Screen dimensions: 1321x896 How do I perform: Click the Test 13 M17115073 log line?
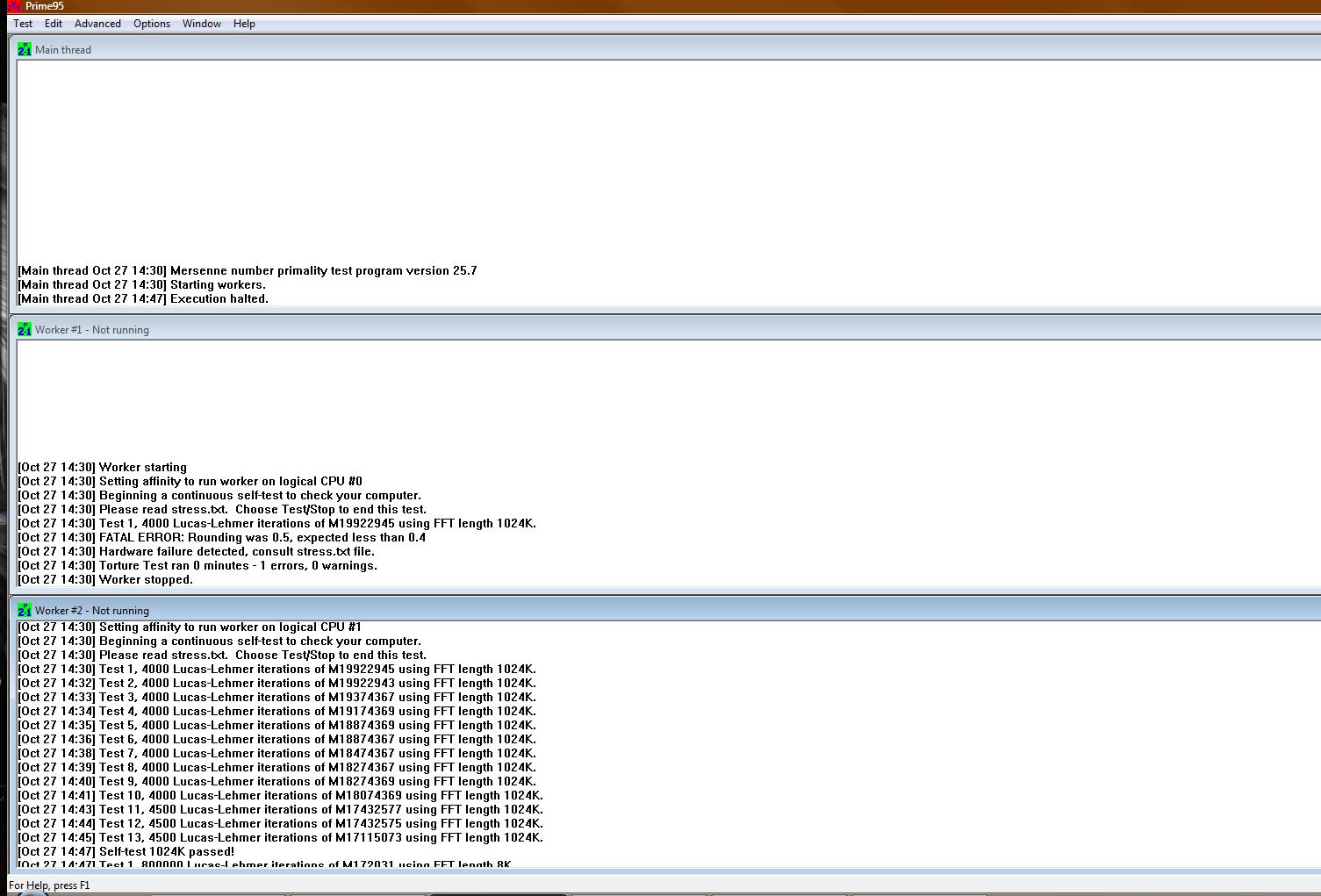(x=281, y=837)
